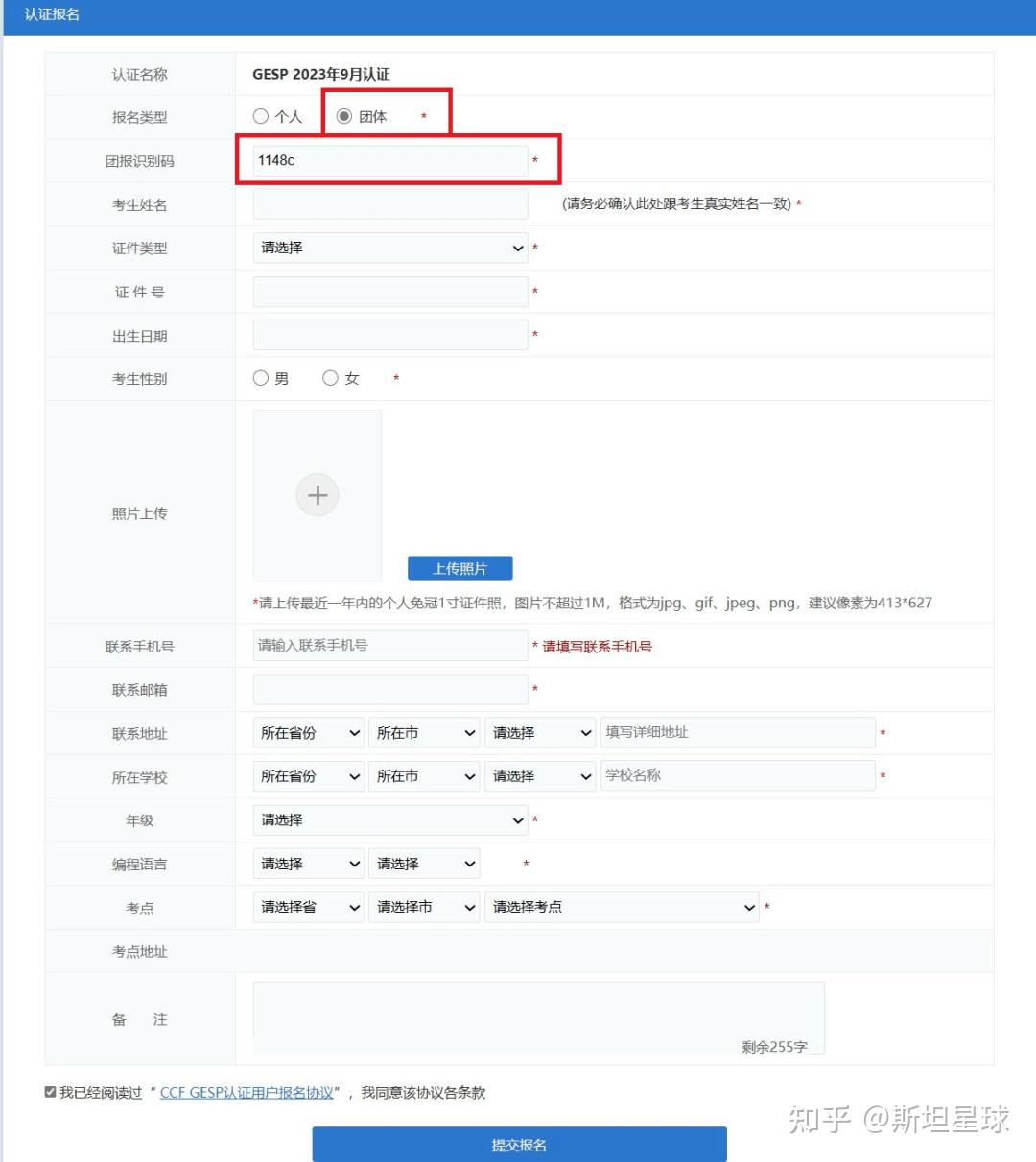Open the CCF GESP认证用户报名协议 link

click(247, 1092)
